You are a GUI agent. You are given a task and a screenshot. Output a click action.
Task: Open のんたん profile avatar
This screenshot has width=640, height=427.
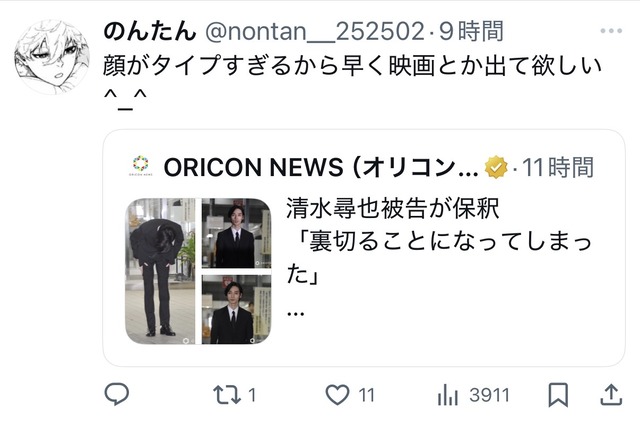[52, 57]
